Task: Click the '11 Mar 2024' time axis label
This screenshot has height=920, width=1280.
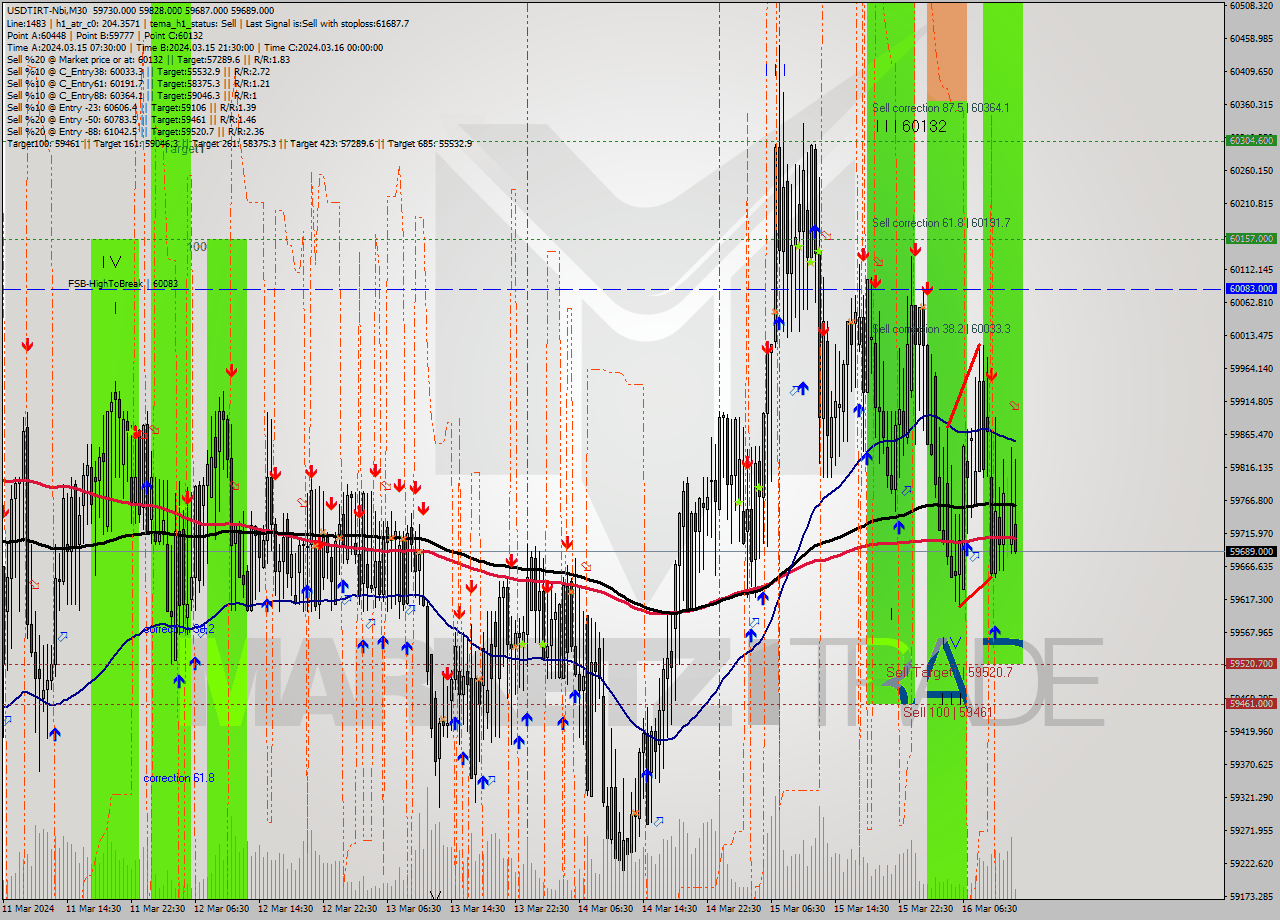Action: tap(30, 909)
